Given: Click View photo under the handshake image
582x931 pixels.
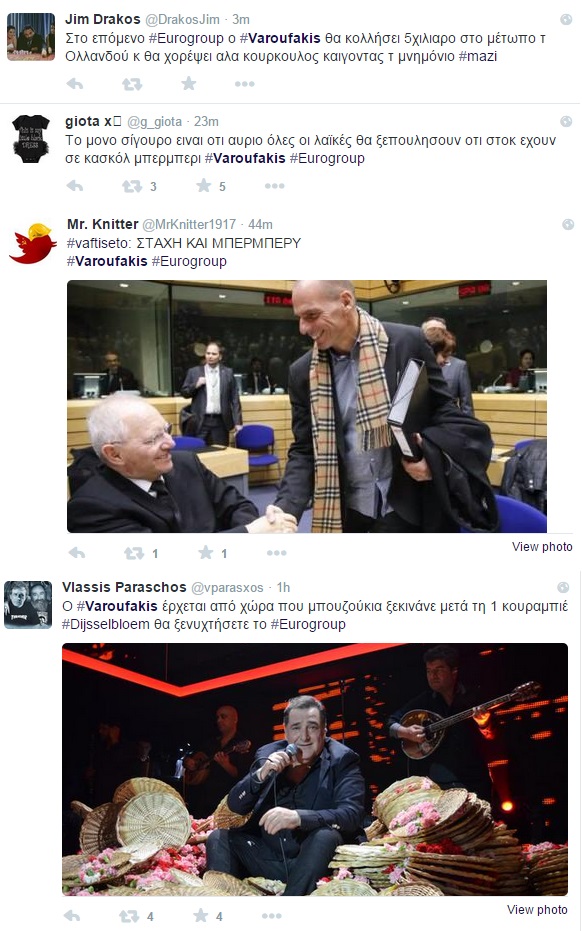Looking at the screenshot, I should [x=542, y=547].
